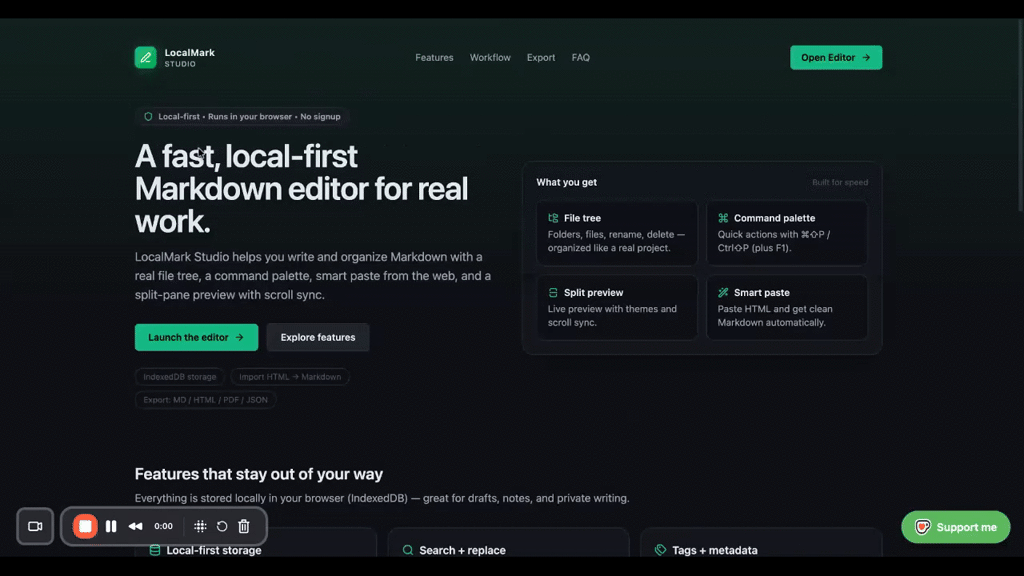Click the camera icon beside the recording toolbar

tap(35, 526)
